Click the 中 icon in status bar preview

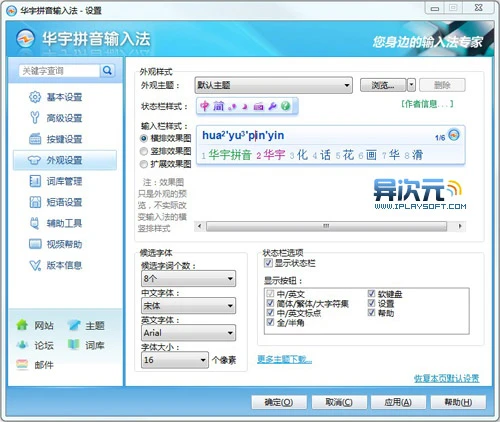point(204,106)
